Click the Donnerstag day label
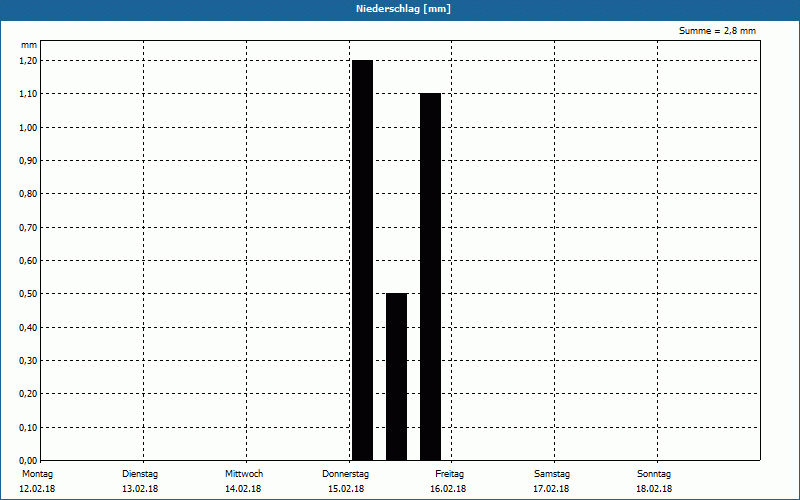The image size is (800, 500). pos(345,474)
